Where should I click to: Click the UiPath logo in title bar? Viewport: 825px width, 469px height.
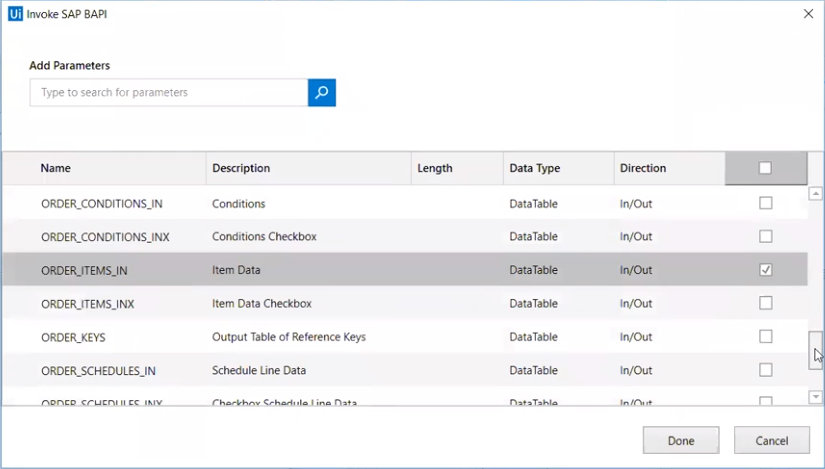coord(15,14)
